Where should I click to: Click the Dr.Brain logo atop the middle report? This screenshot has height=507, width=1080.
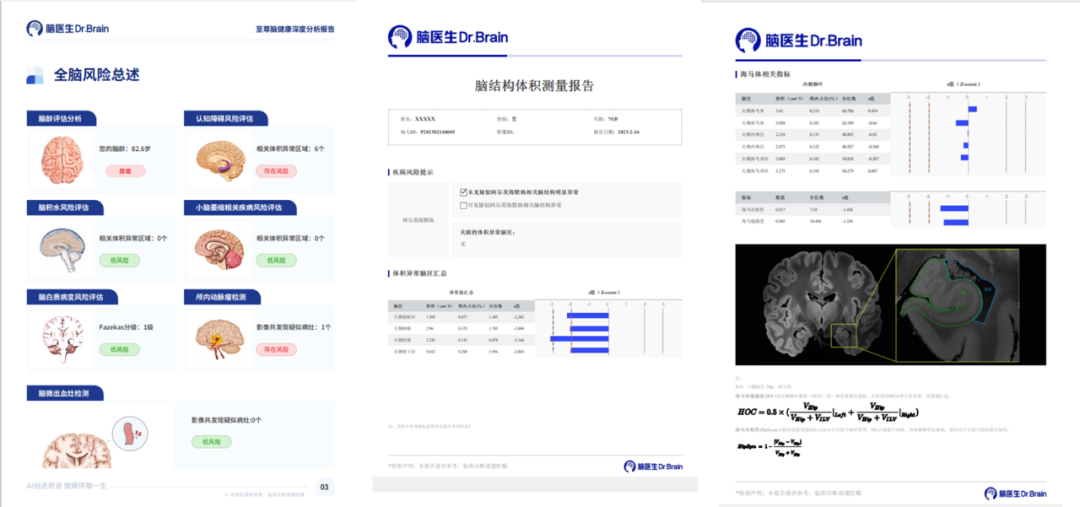coord(448,37)
